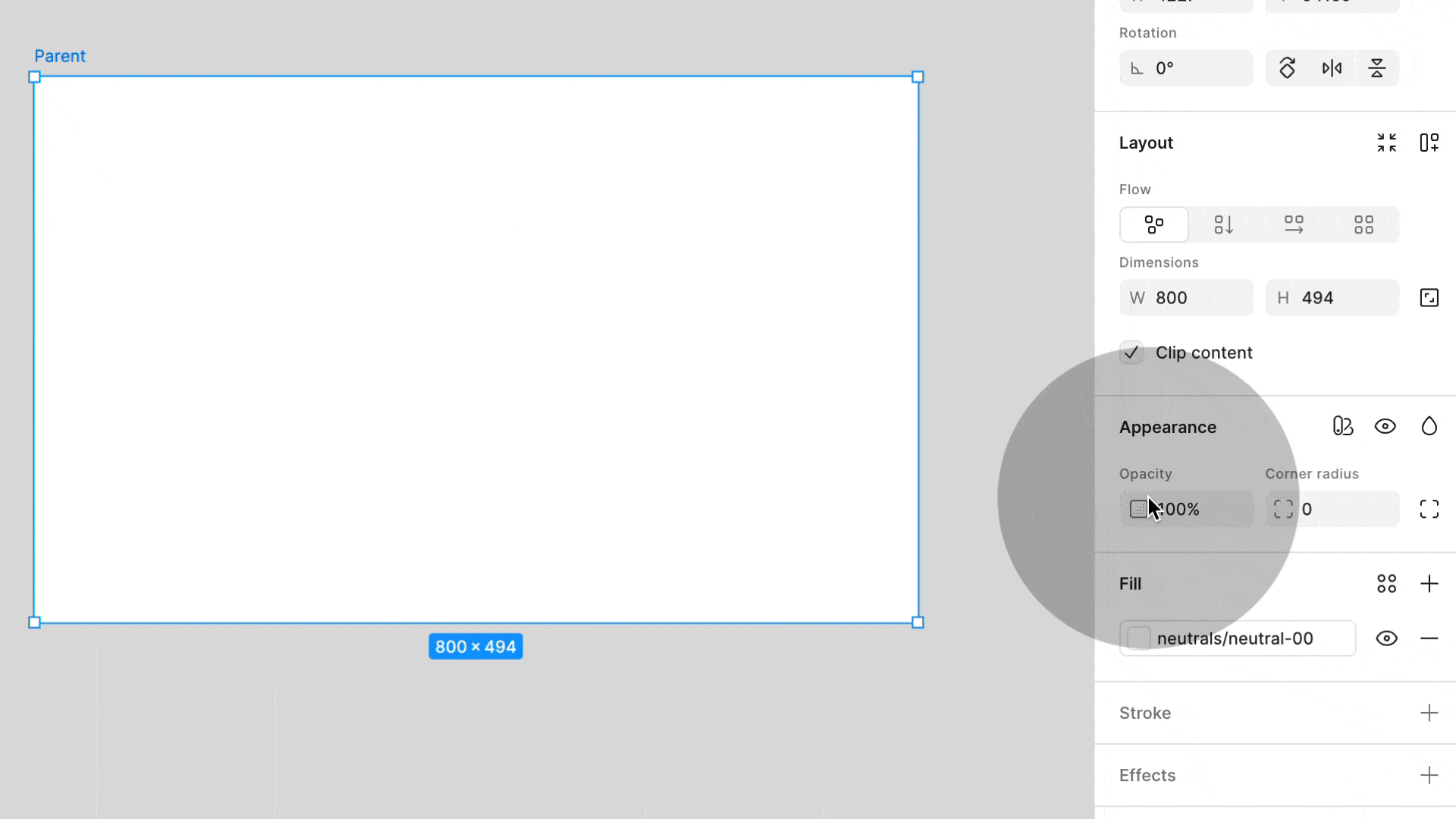Add a new effect
The height and width of the screenshot is (819, 1456).
click(1429, 775)
